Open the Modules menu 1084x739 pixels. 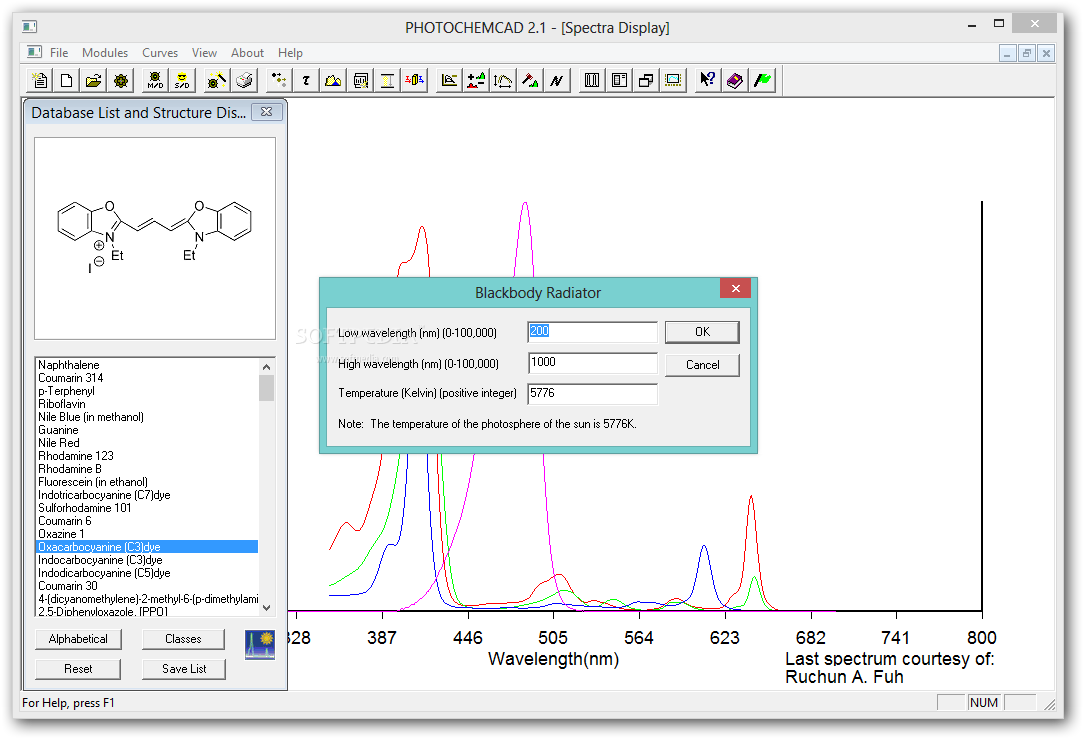[105, 53]
